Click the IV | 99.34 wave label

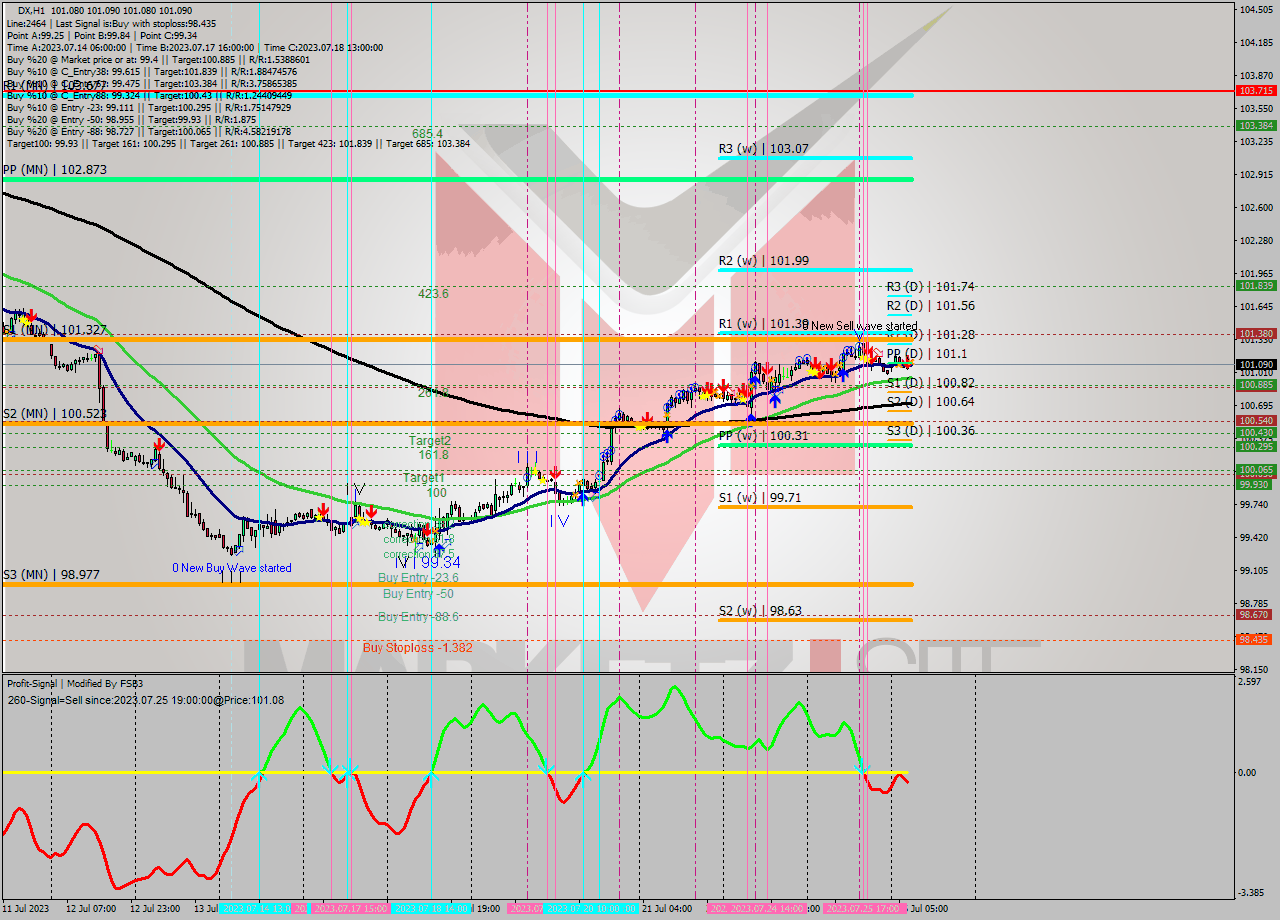coord(428,563)
